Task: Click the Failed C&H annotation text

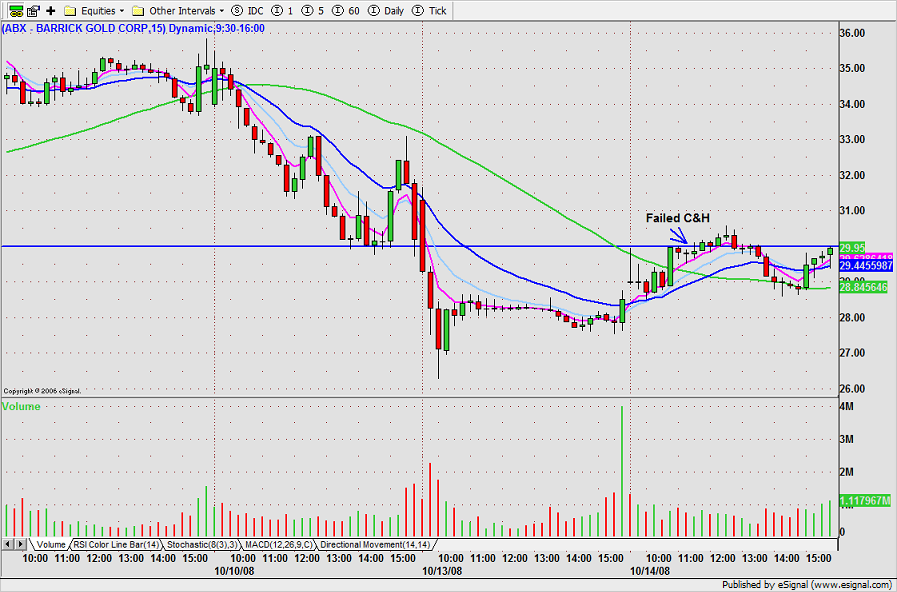Action: [678, 218]
